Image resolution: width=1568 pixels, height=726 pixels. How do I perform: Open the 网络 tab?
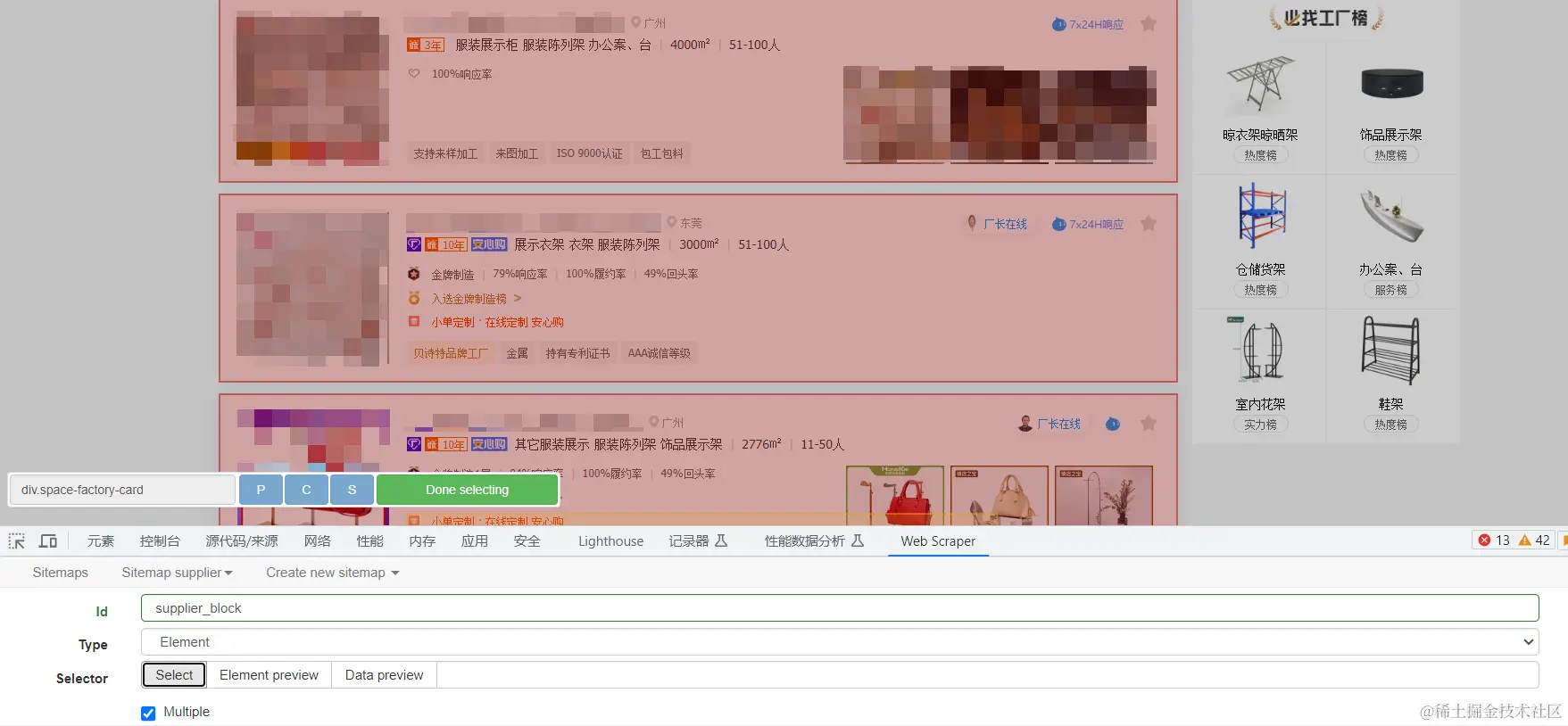point(317,540)
